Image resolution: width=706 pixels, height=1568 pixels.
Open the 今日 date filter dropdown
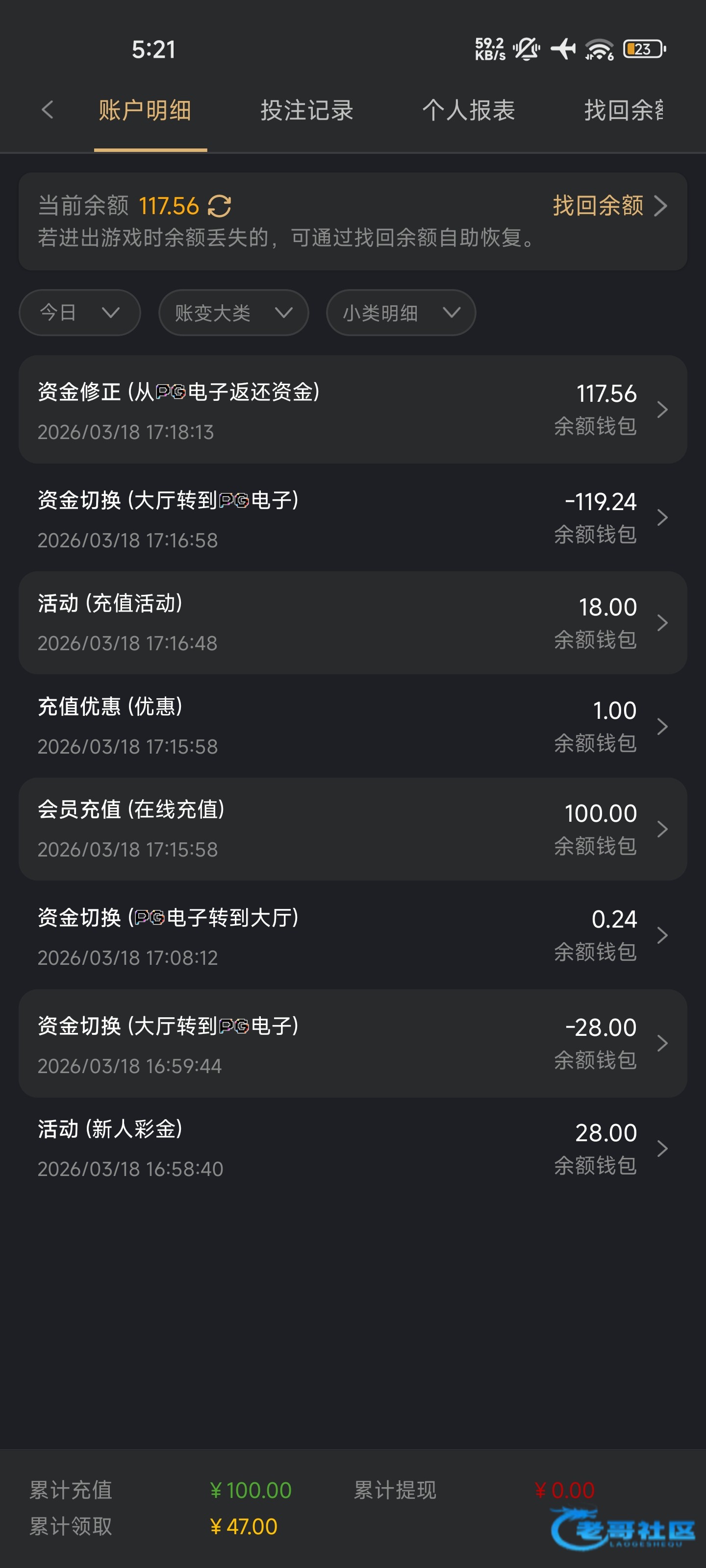tap(80, 313)
